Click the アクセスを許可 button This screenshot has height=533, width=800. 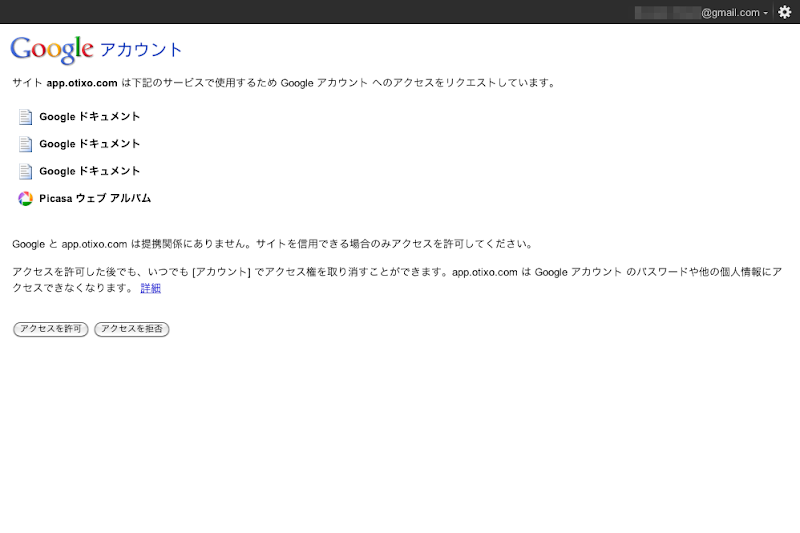tap(51, 329)
